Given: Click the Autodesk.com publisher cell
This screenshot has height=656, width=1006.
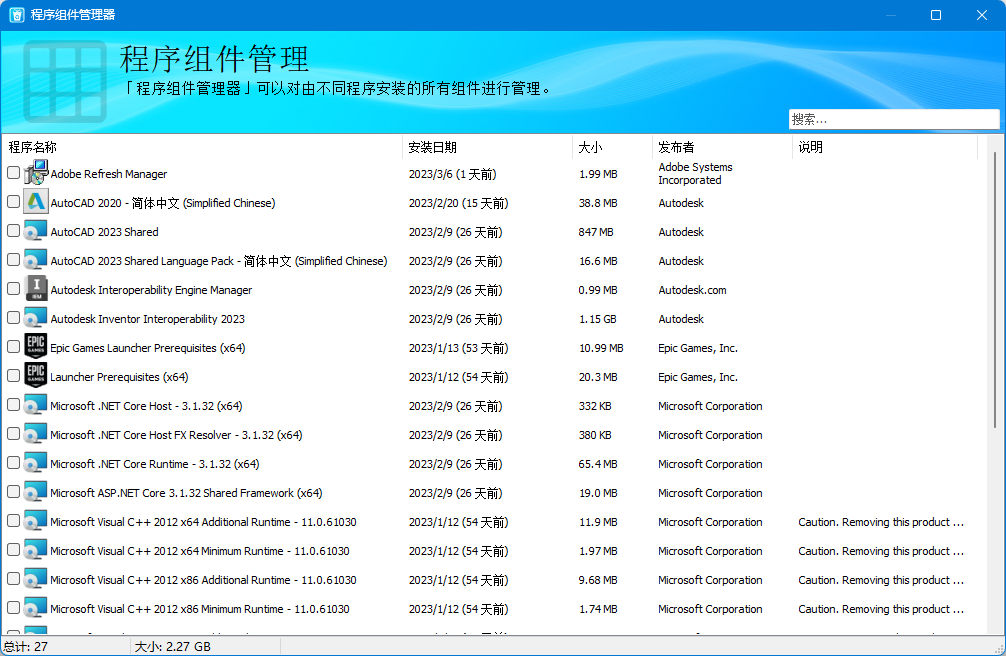Looking at the screenshot, I should (x=692, y=290).
